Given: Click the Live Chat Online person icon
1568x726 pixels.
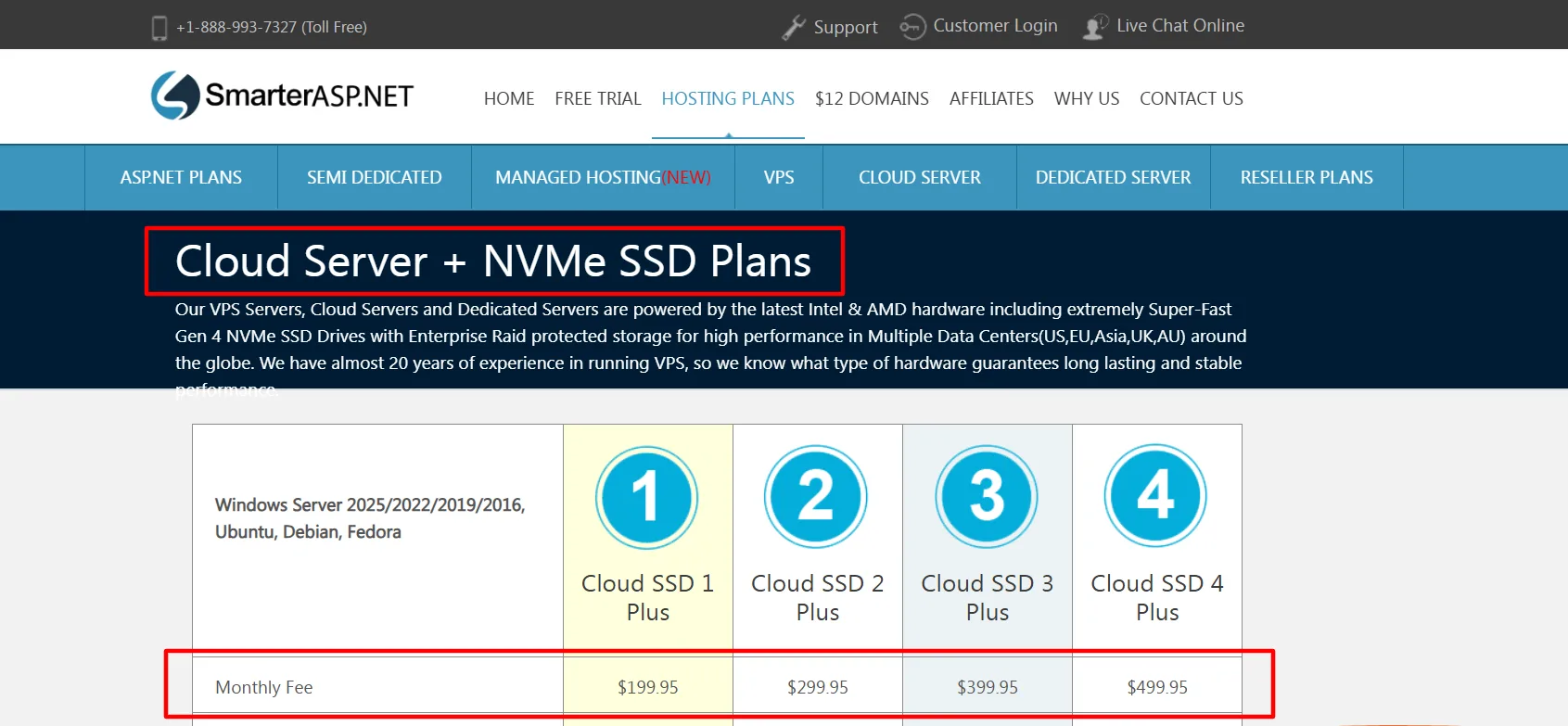Looking at the screenshot, I should point(1095,27).
